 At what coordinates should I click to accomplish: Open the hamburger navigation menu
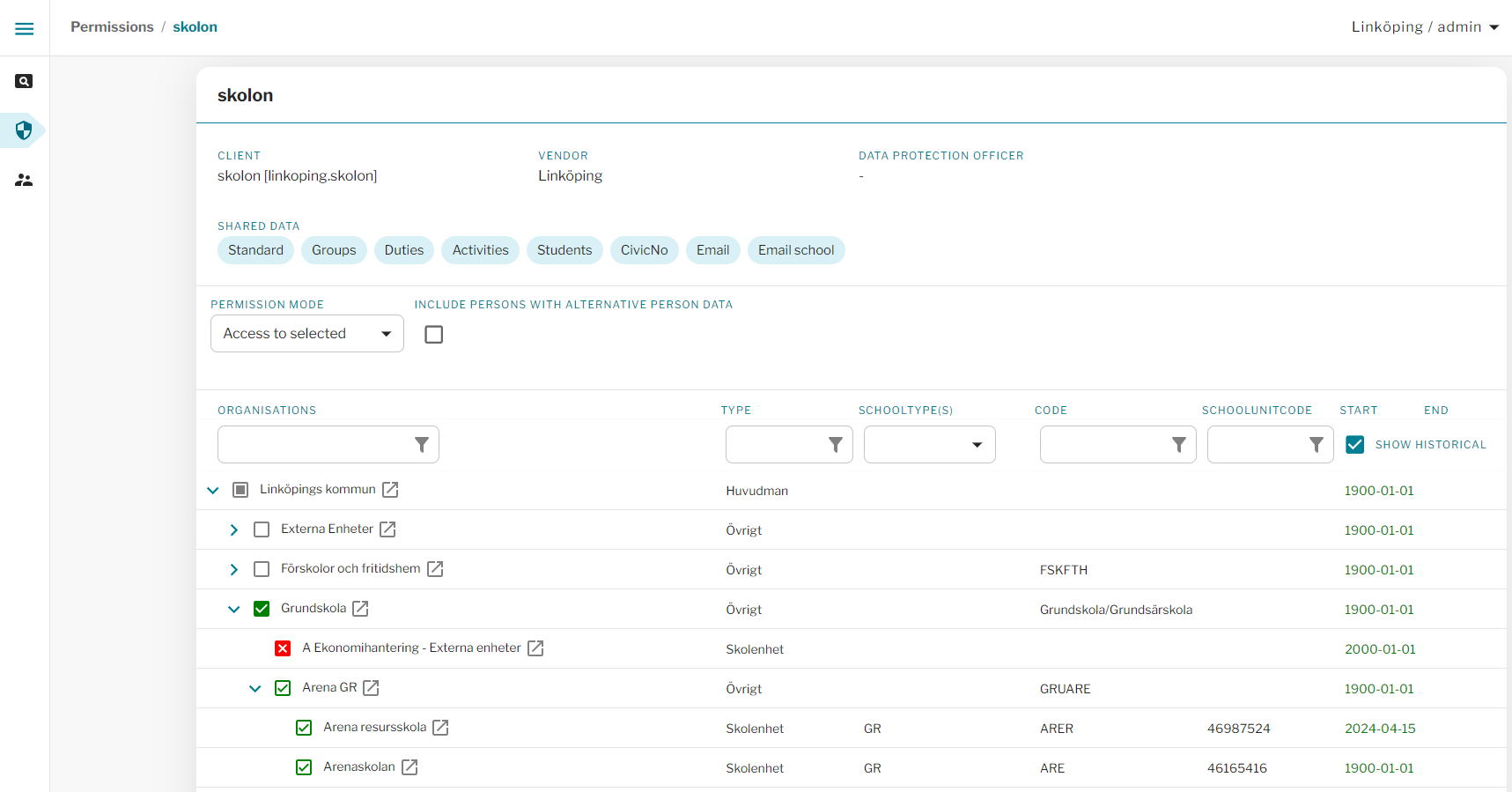pos(25,29)
